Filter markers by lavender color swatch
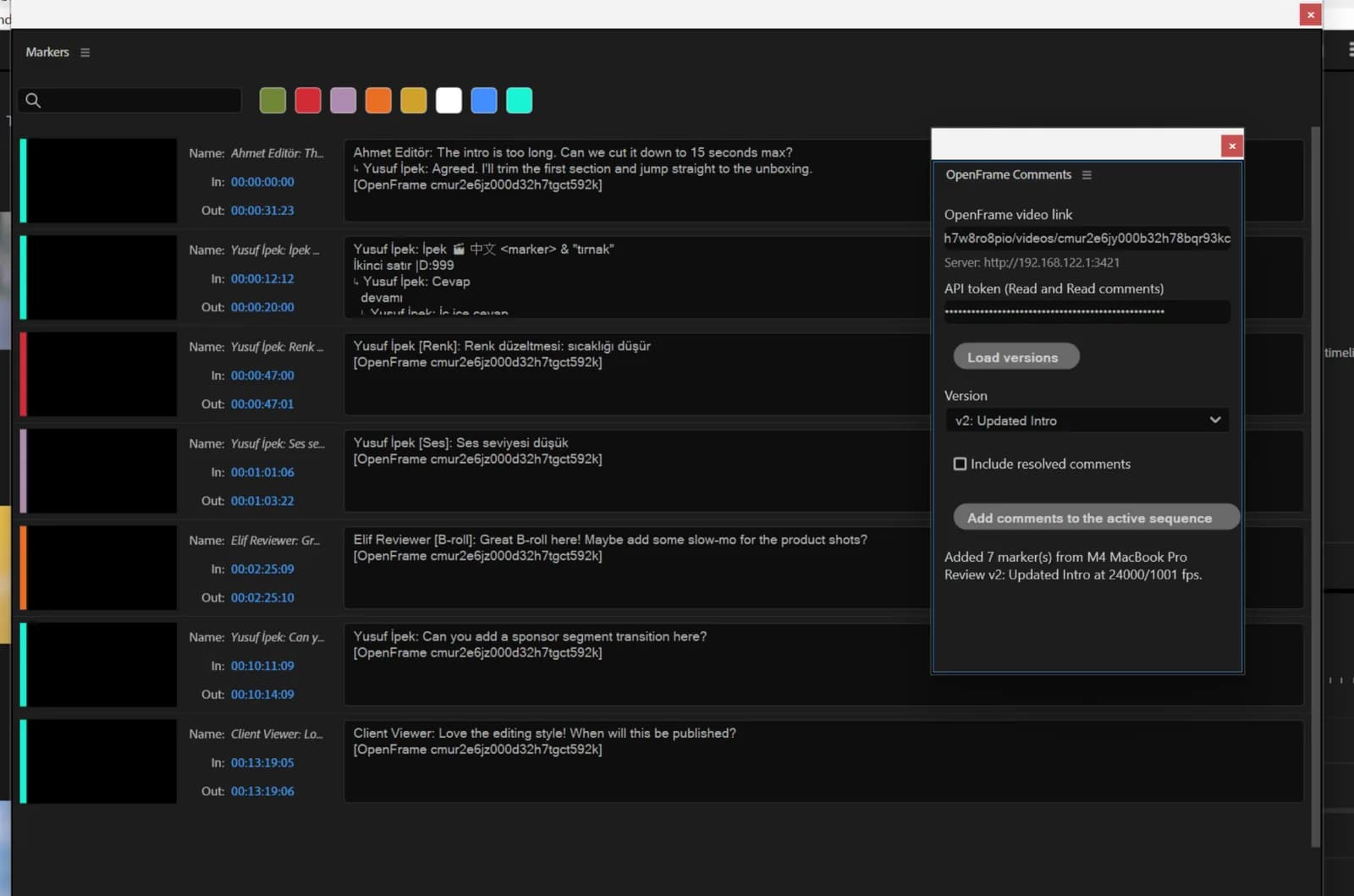Screen dimensions: 1354x896 point(343,101)
